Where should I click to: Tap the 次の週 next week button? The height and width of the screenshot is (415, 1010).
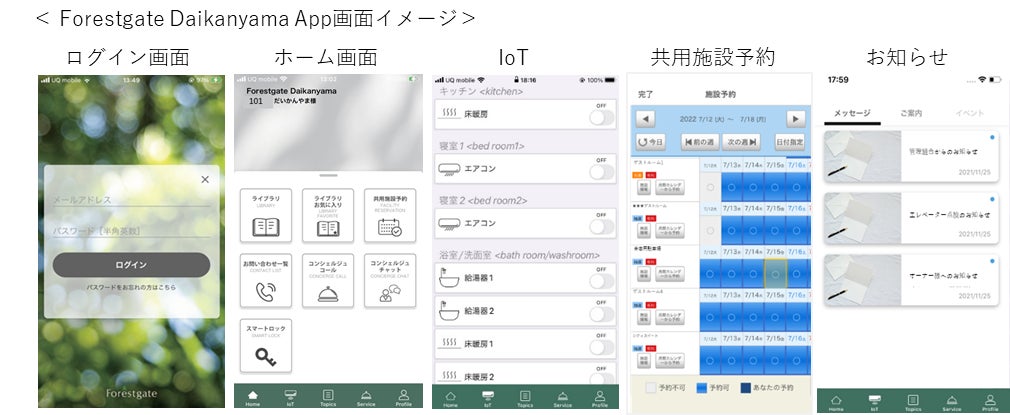click(741, 142)
